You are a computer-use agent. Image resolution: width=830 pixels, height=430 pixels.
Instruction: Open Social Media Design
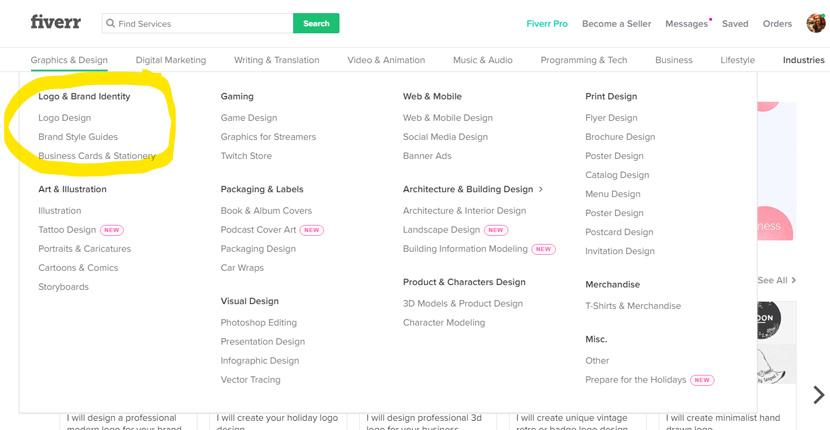pos(445,137)
